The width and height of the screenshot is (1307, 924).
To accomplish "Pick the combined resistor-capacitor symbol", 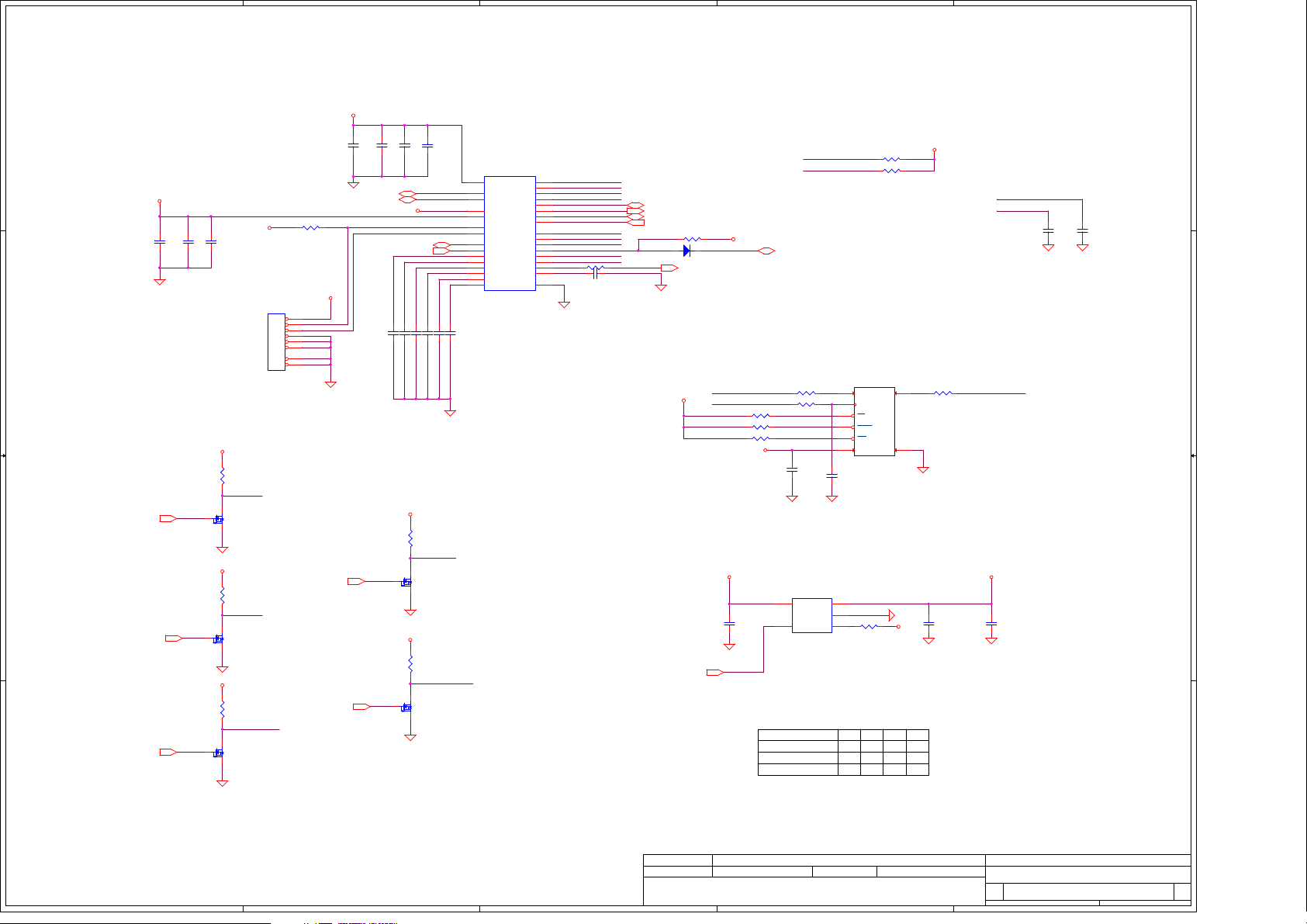I will pos(595,272).
